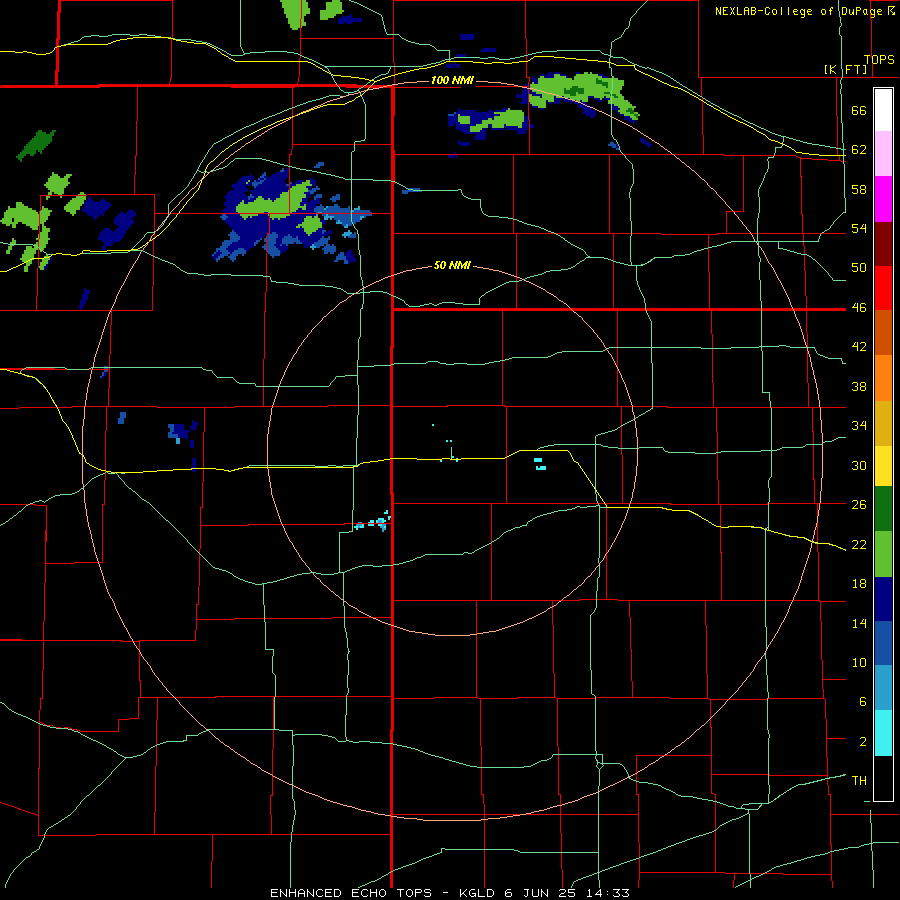The height and width of the screenshot is (900, 900).
Task: Click the '10' legend value
Action: (859, 662)
